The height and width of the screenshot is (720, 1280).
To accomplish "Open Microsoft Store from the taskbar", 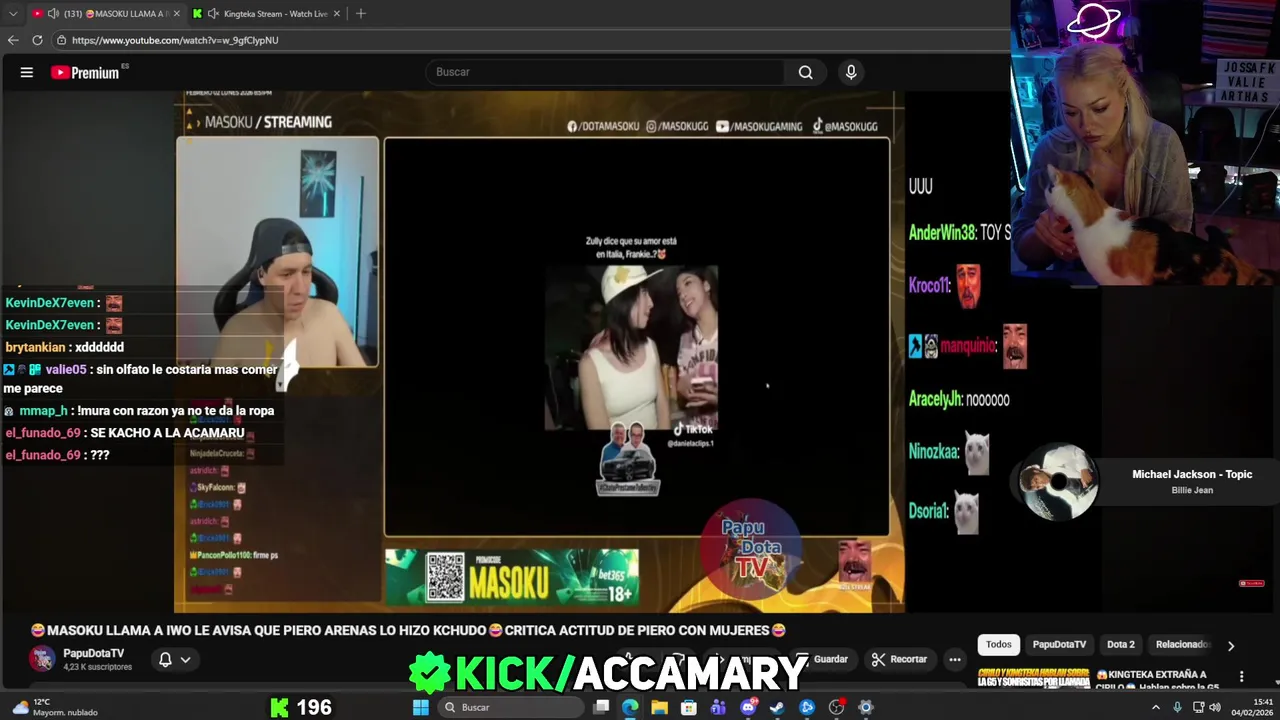I will tap(689, 707).
